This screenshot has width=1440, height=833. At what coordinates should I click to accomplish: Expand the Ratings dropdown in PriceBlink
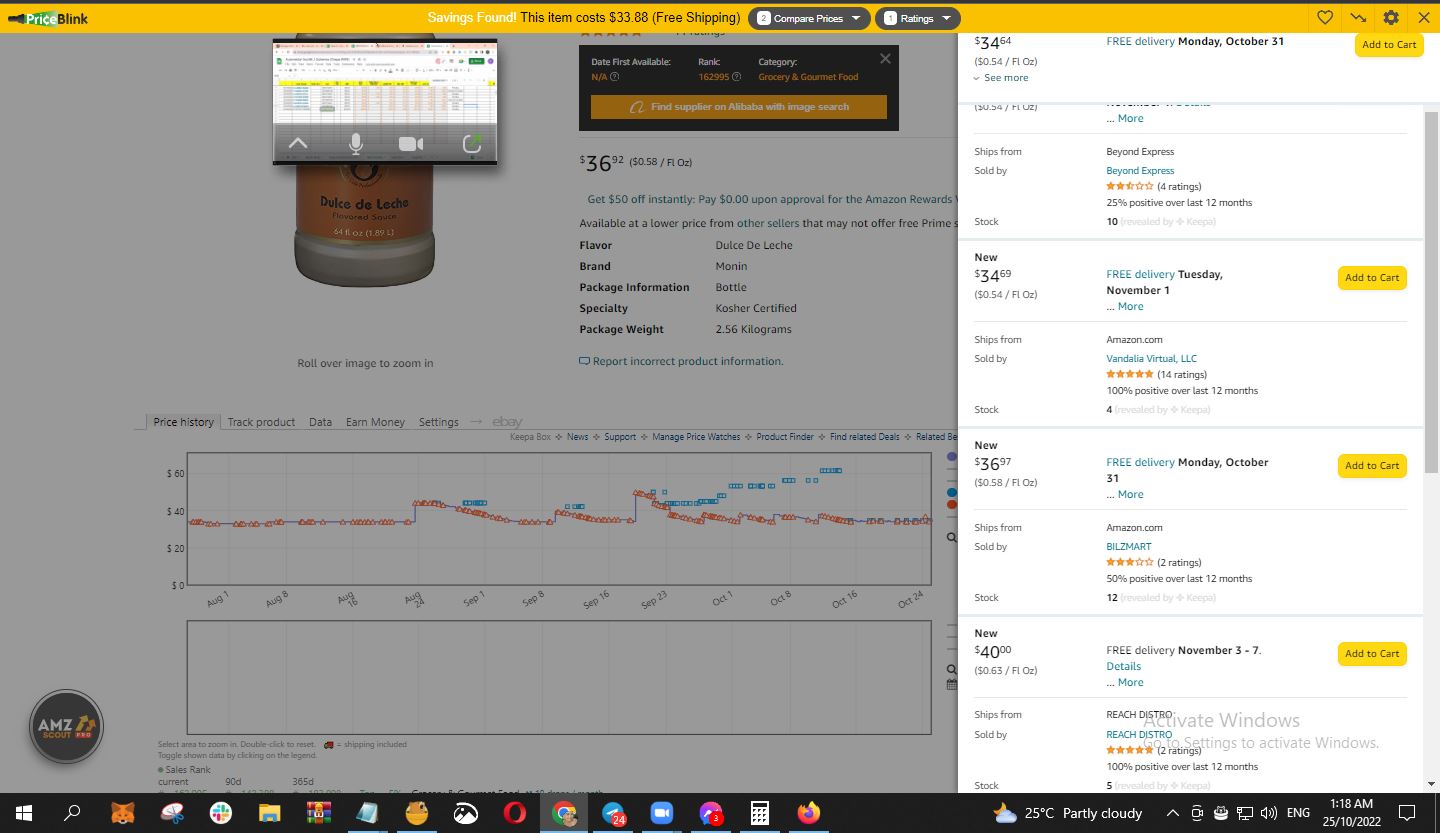click(x=918, y=18)
